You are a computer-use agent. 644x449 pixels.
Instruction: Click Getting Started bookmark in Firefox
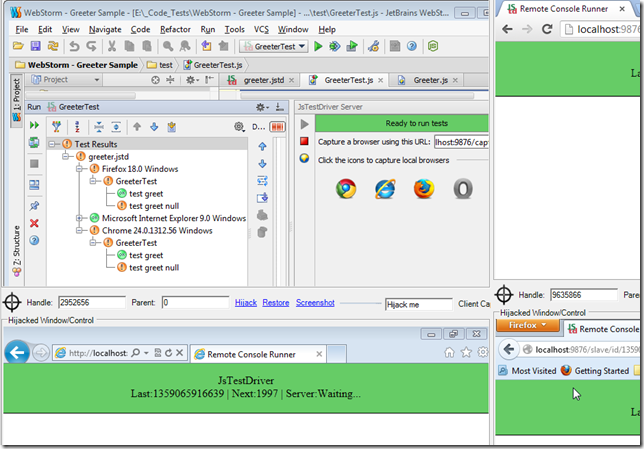pos(595,371)
